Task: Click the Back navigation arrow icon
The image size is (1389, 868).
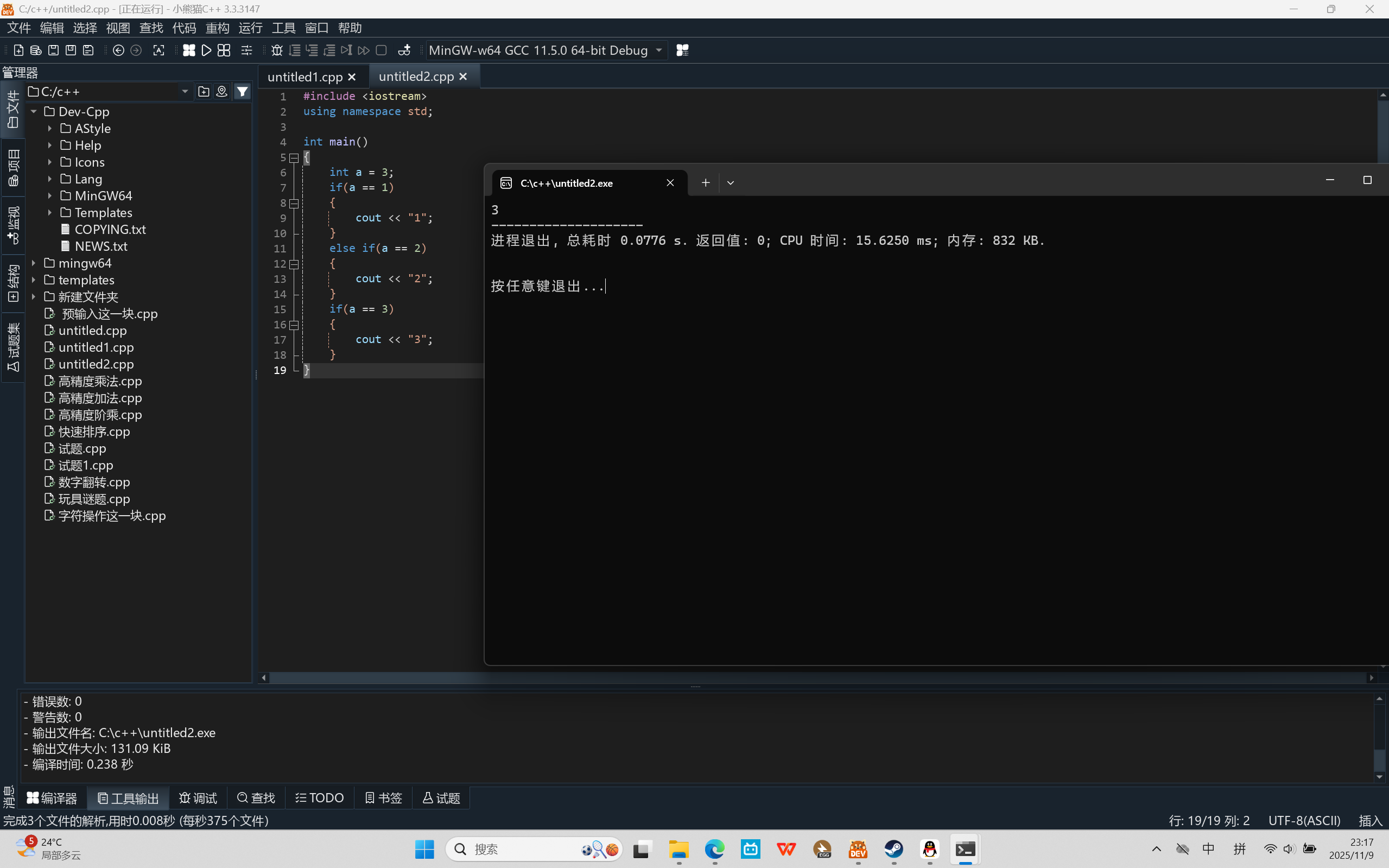Action: [x=118, y=50]
